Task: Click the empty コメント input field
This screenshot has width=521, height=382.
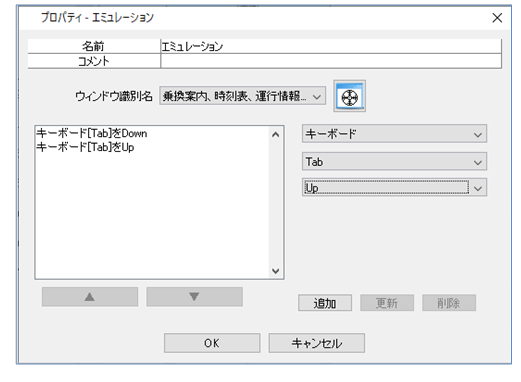Action: click(x=331, y=61)
